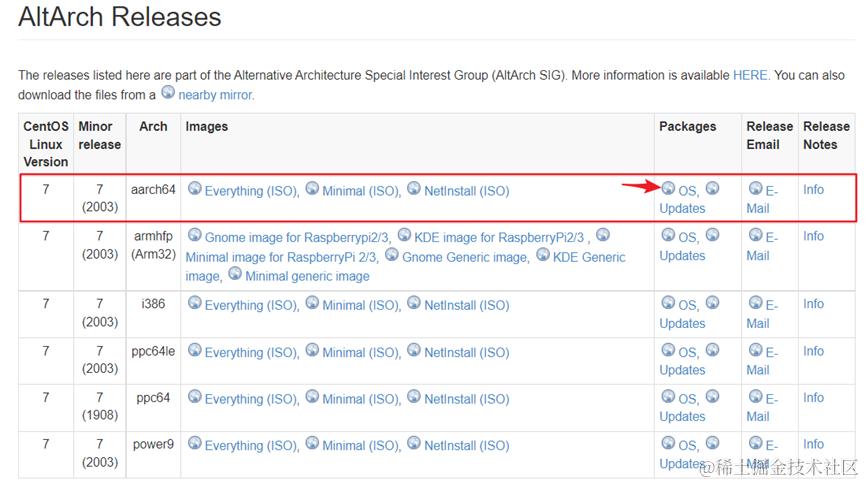865x484 pixels.
Task: Click globe icon before Minimal generic image
Action: pyautogui.click(x=235, y=273)
